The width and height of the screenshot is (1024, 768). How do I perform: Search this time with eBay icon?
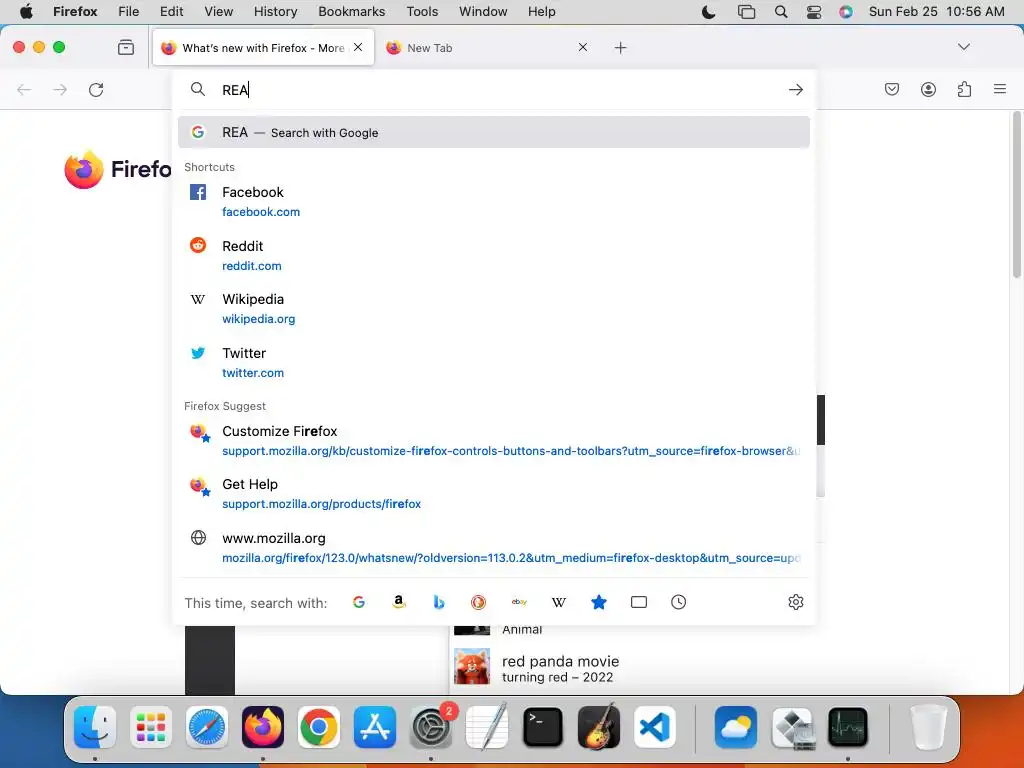[x=519, y=602]
